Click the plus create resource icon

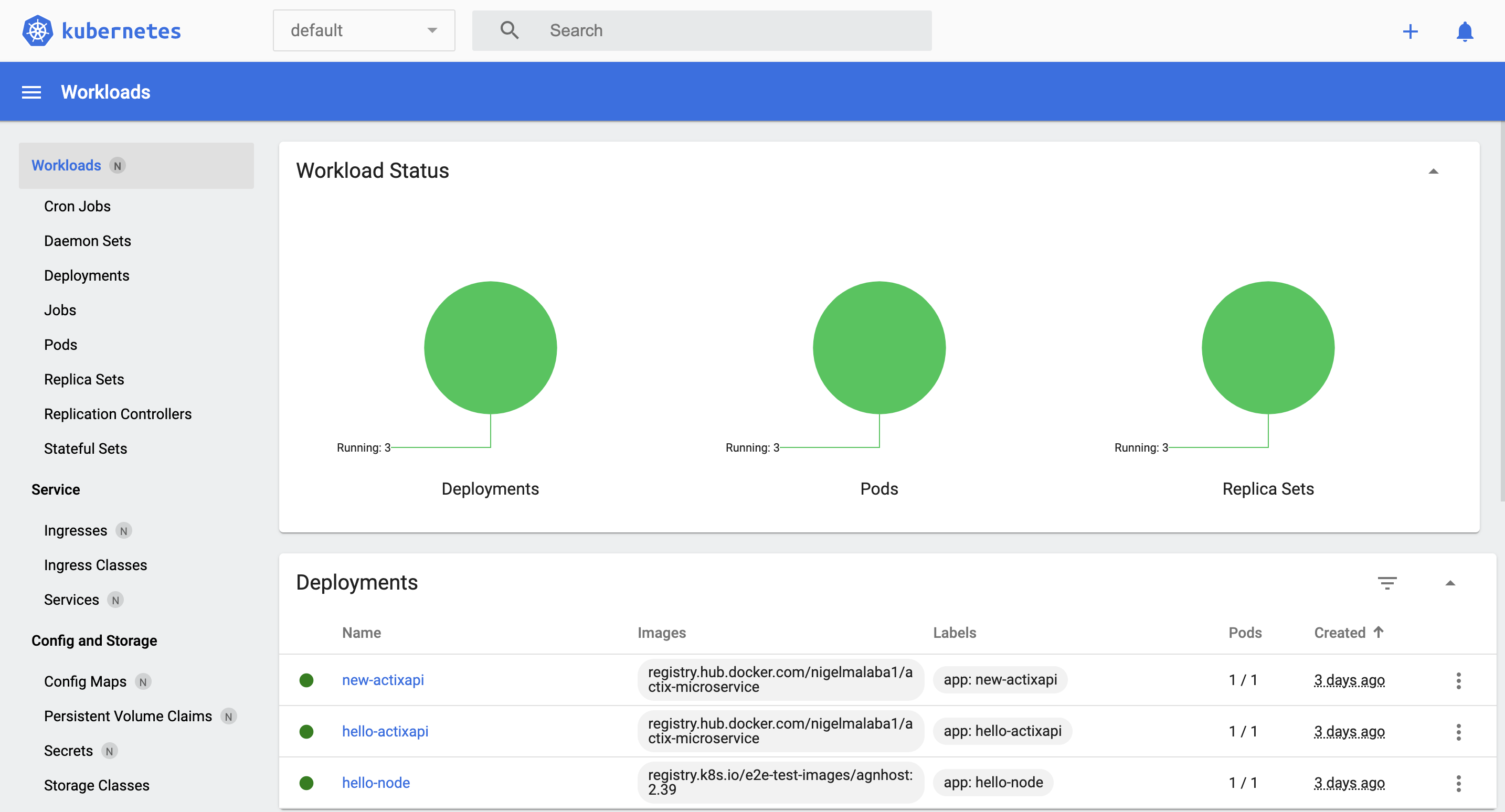pos(1410,31)
